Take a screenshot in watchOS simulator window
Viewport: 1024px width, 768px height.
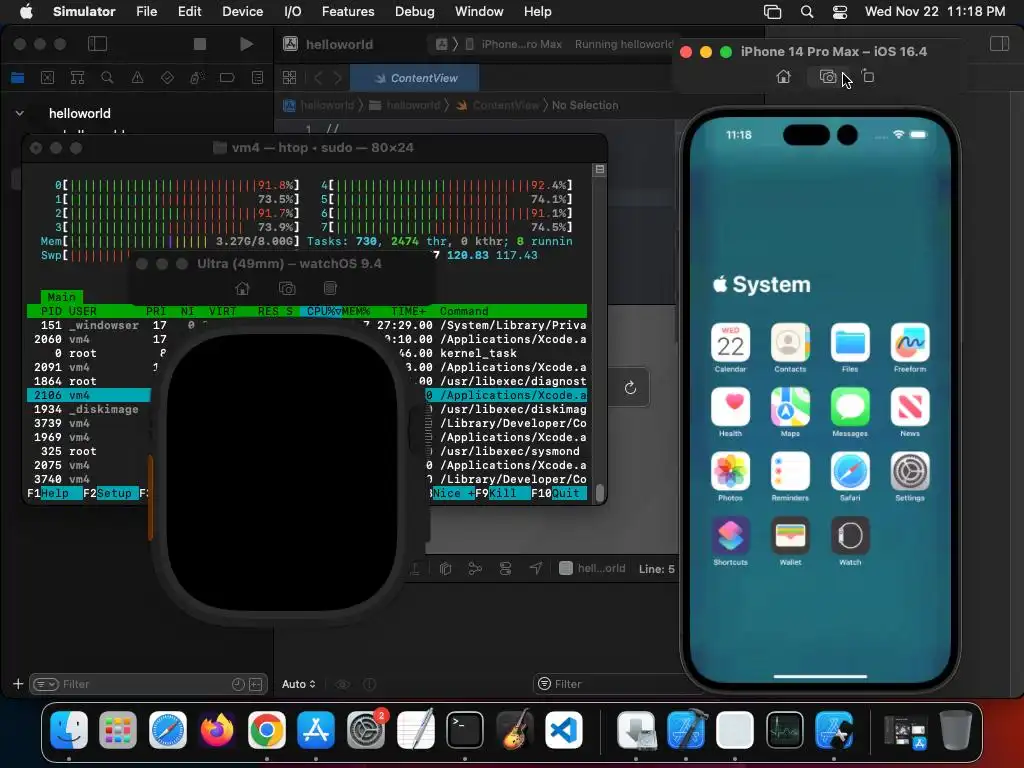click(x=287, y=288)
